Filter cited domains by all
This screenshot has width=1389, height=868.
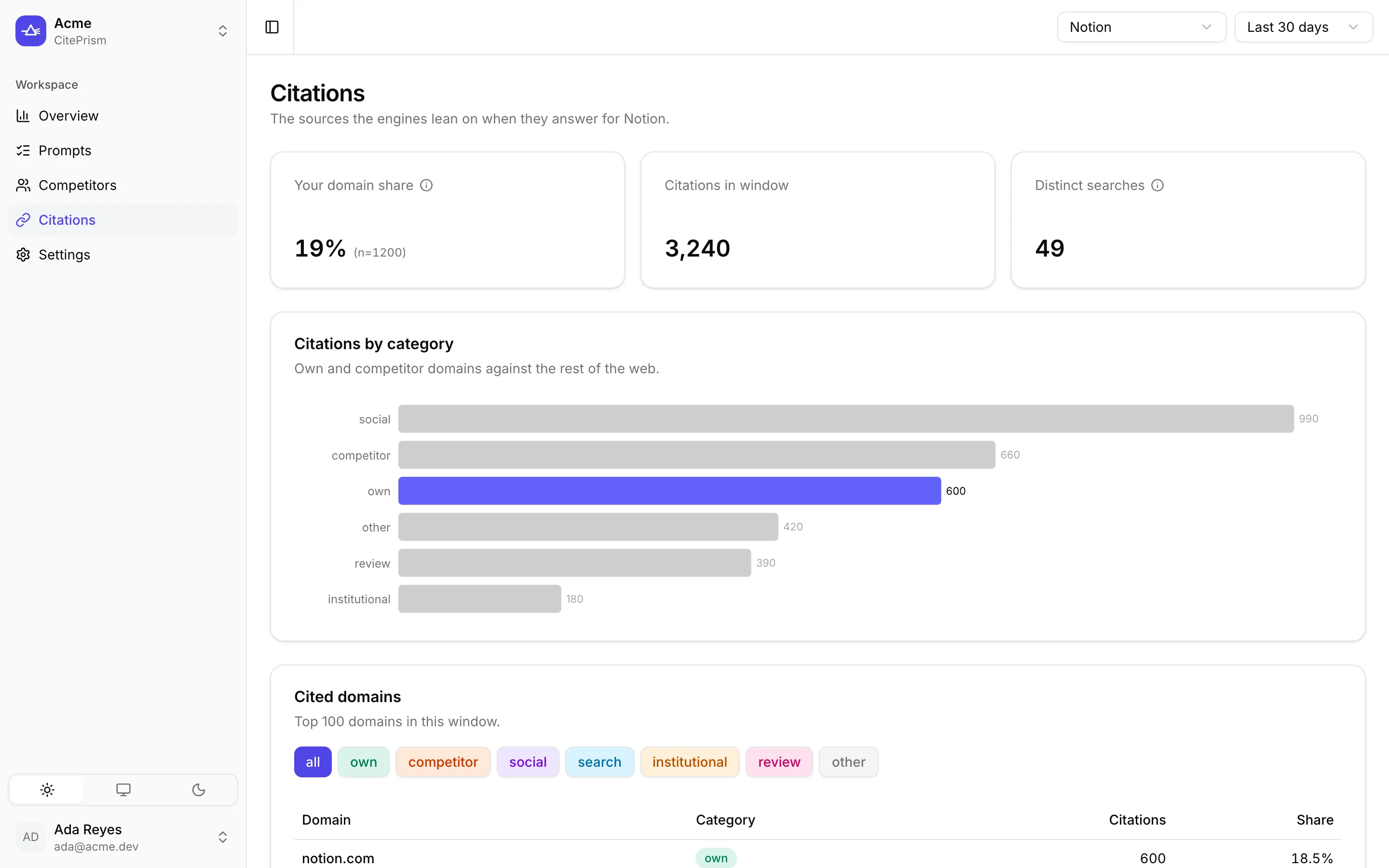[313, 762]
